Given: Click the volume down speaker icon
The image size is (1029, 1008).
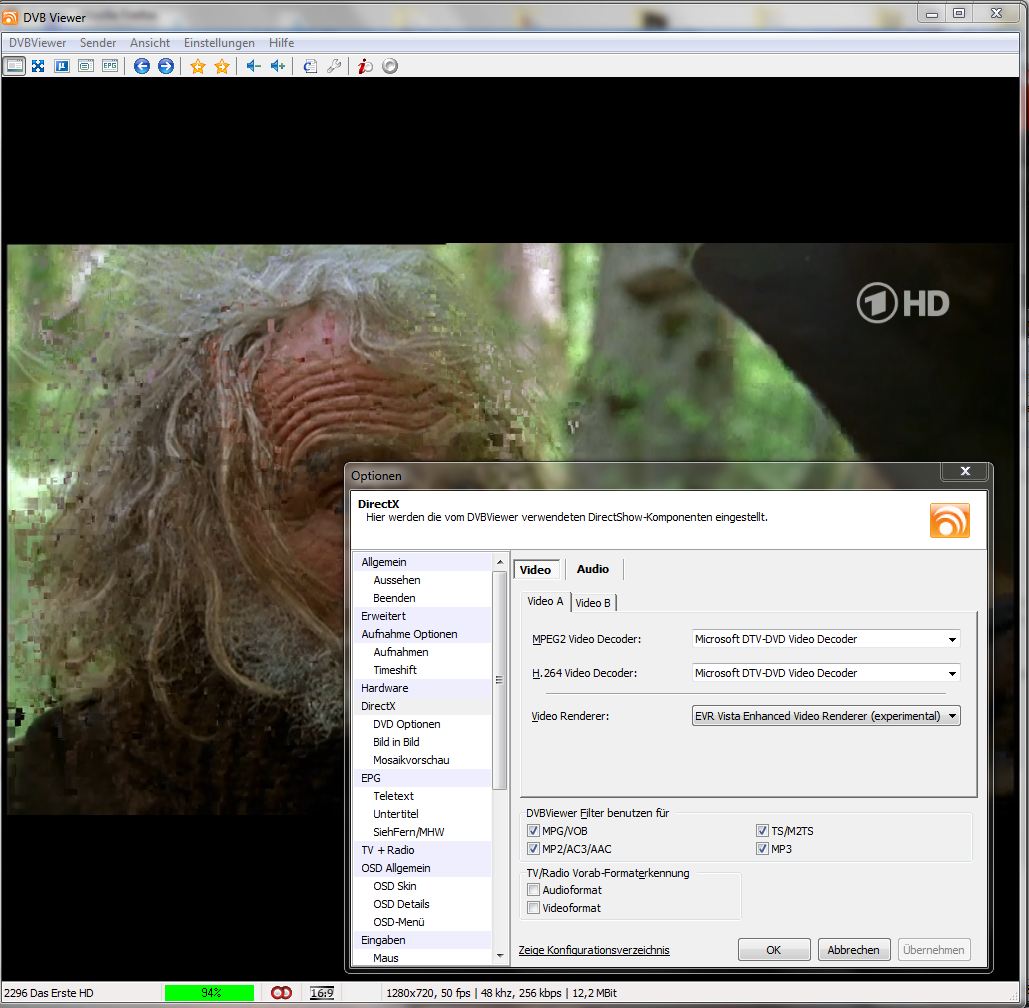Looking at the screenshot, I should [253, 66].
